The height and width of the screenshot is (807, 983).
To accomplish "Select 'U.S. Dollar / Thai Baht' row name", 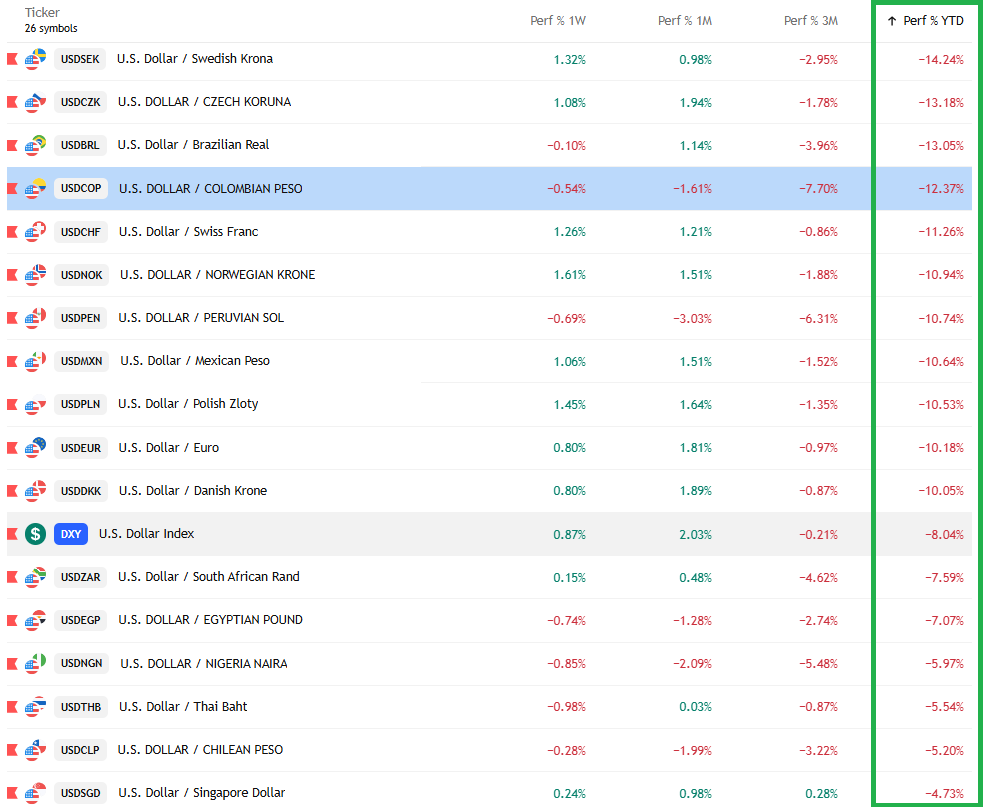I will click(183, 707).
